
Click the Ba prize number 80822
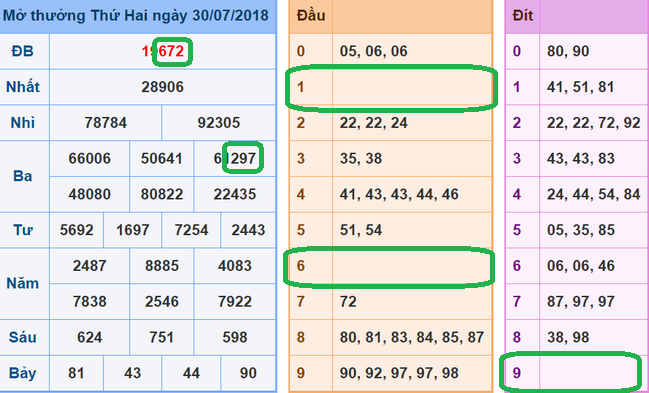(161, 194)
